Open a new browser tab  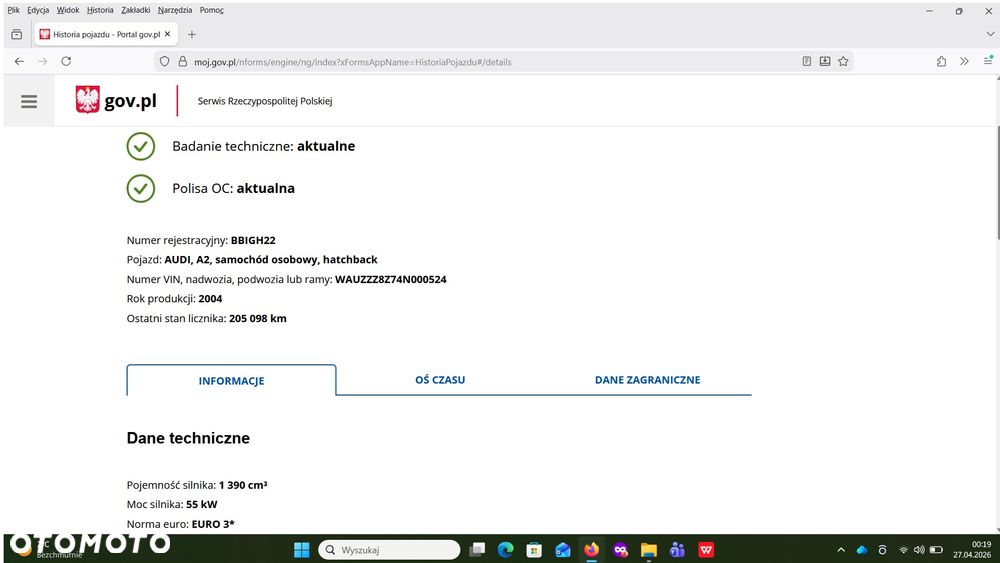tap(192, 34)
